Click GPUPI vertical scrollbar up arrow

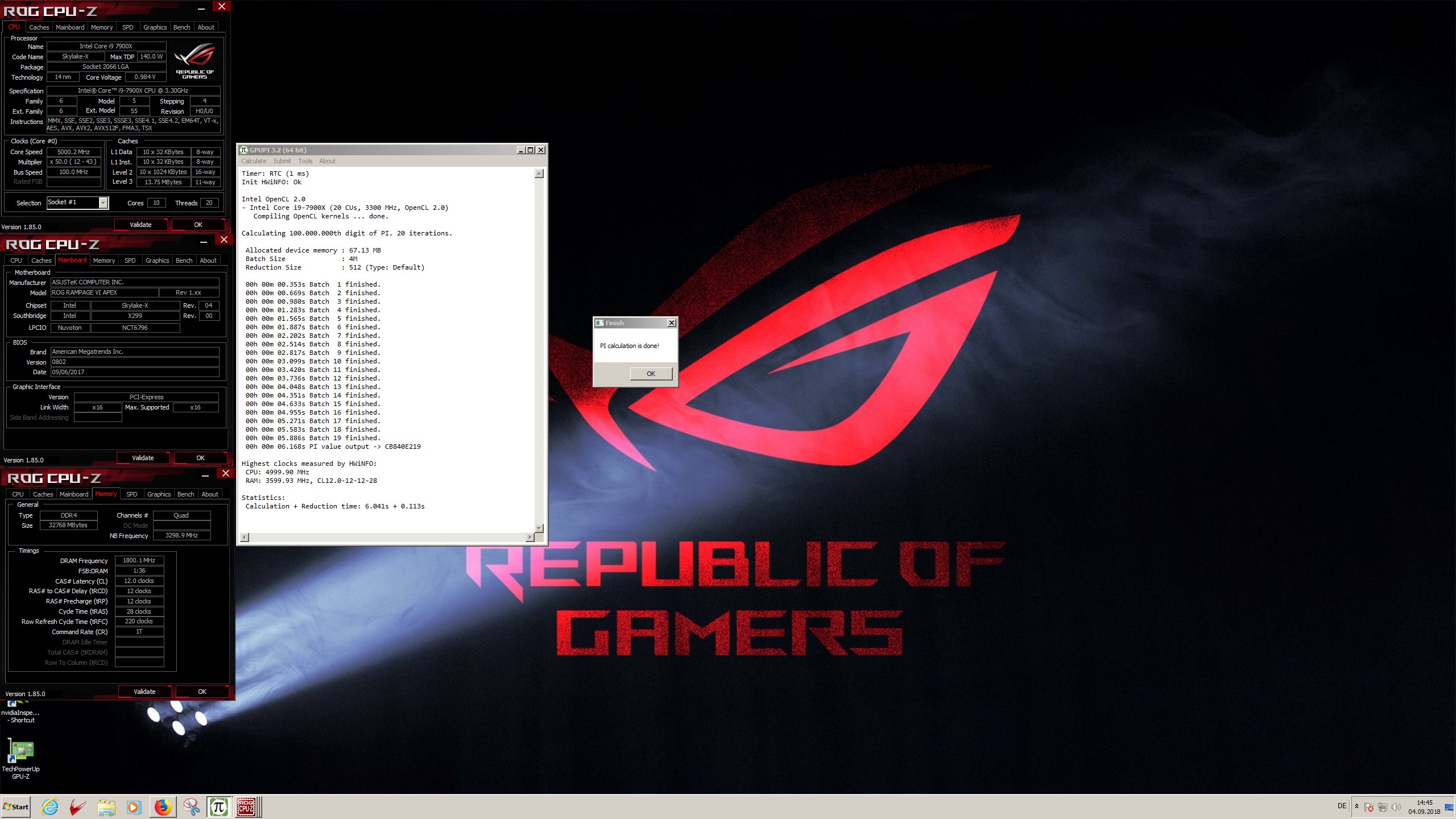click(539, 173)
